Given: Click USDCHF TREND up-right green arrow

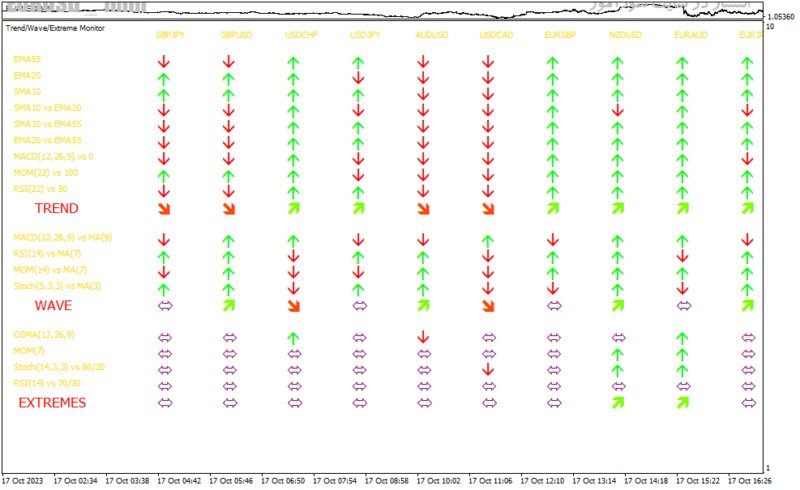Looking at the screenshot, I should click(x=293, y=208).
